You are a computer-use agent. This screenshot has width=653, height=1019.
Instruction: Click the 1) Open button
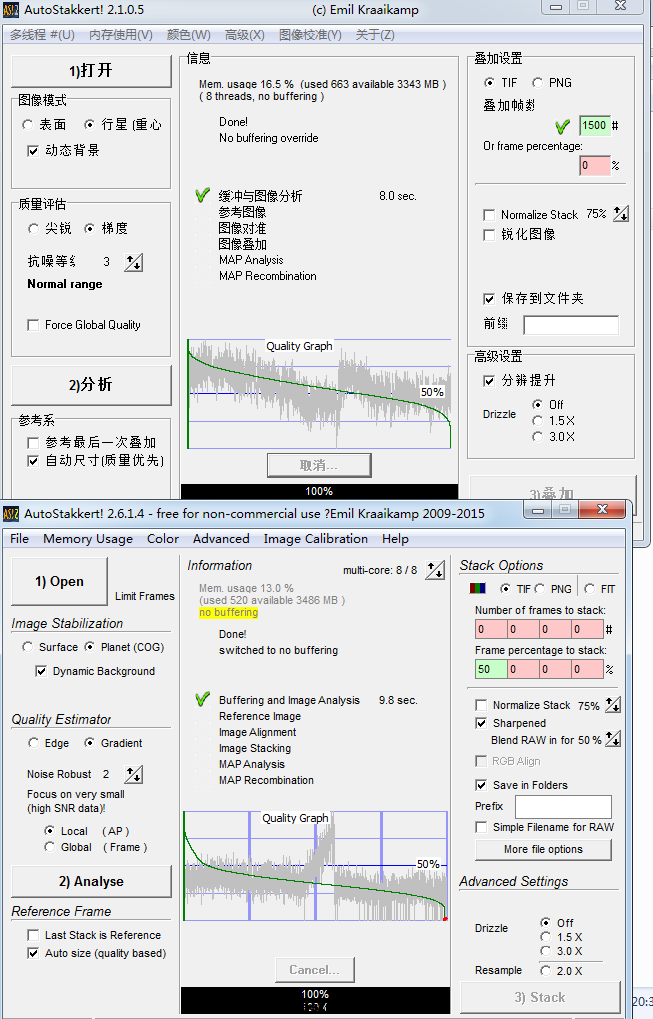(x=59, y=582)
